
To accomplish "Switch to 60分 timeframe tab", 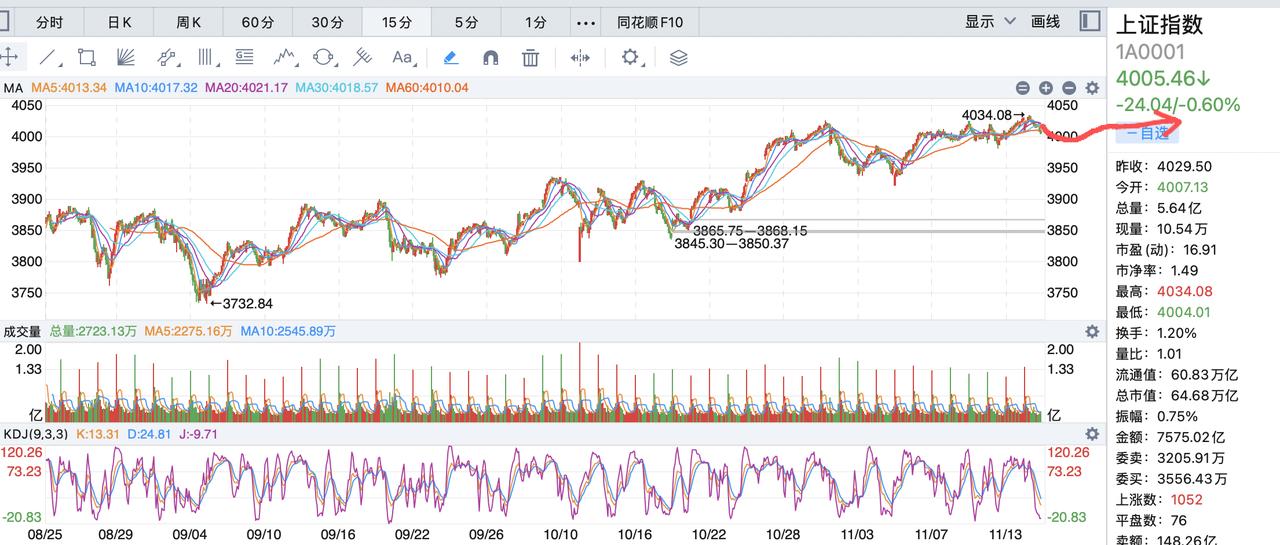I will [257, 22].
